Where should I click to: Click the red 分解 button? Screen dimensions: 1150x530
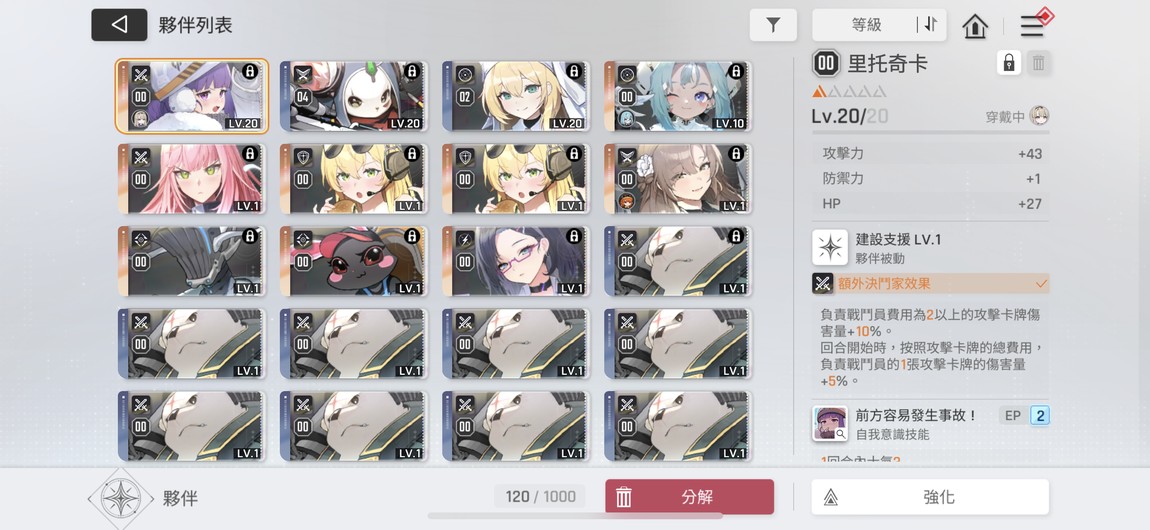(x=689, y=497)
